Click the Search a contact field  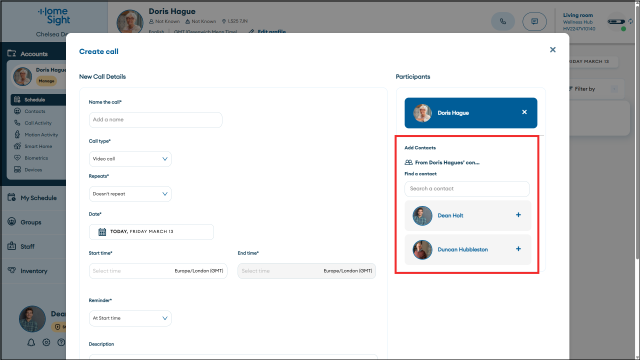point(467,189)
